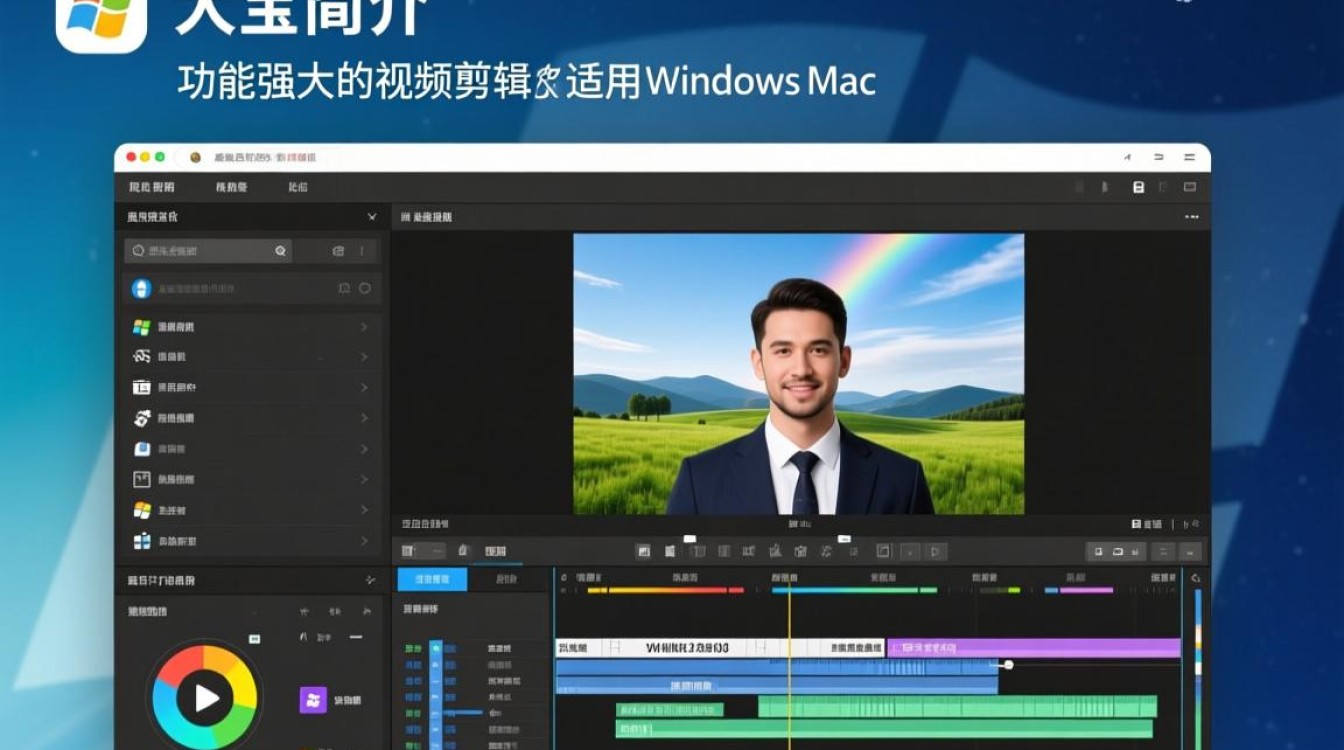Click the save icon in the bar under the preview
The width and height of the screenshot is (1344, 750).
(1136, 524)
